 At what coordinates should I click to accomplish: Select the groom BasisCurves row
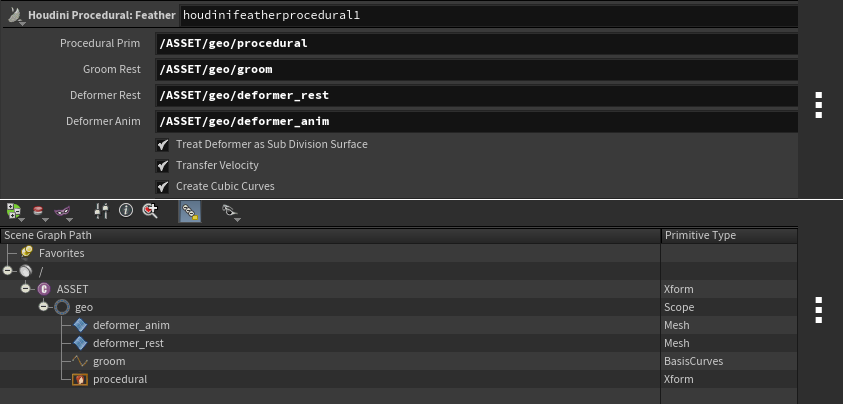coord(398,362)
